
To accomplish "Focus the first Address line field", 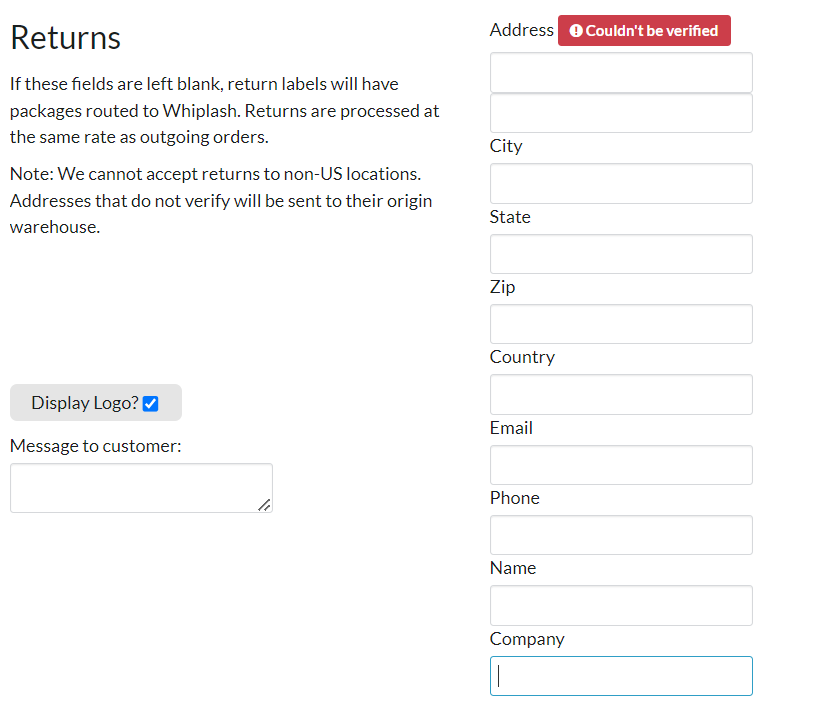I will point(621,72).
